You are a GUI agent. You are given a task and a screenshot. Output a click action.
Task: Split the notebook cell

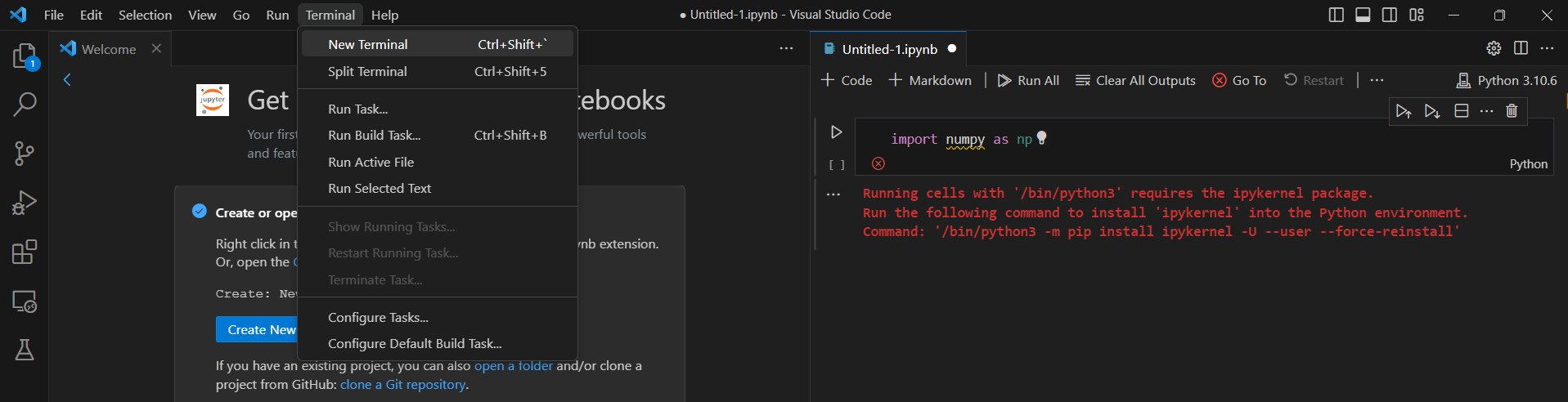point(1461,111)
